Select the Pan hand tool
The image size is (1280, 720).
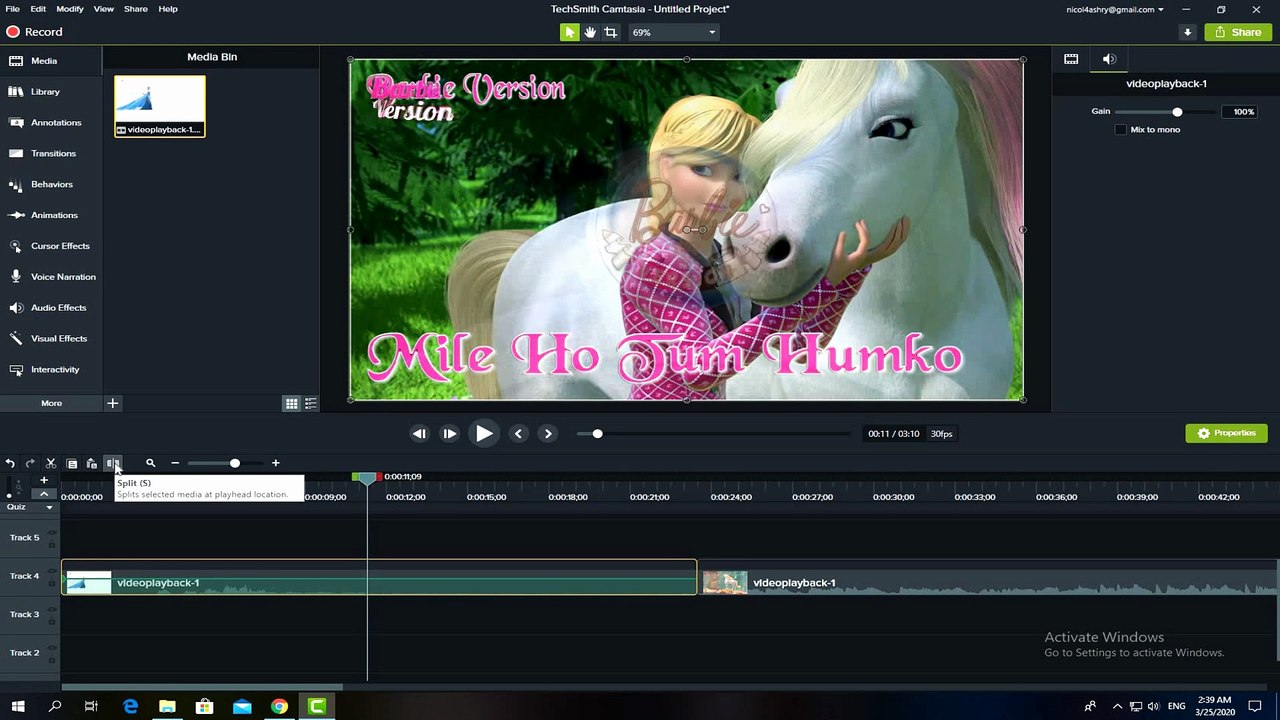(590, 32)
